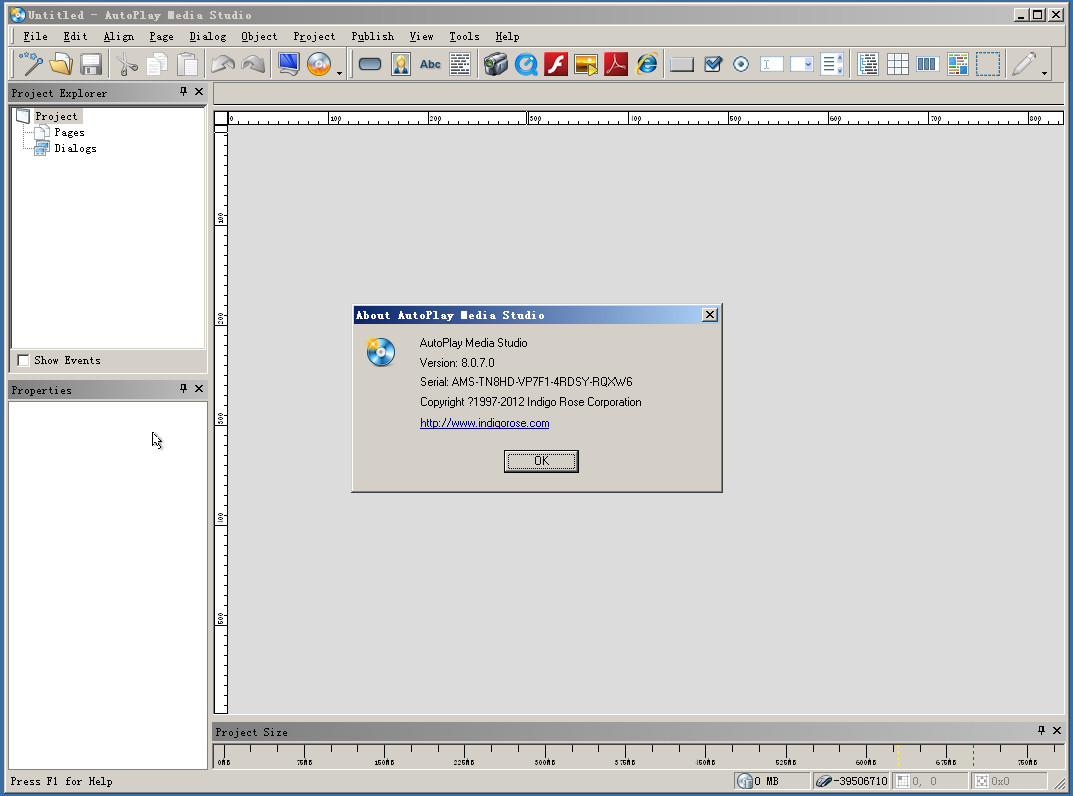The image size is (1073, 796).
Task: Insert a PDF object with the Acrobat icon
Action: point(617,64)
